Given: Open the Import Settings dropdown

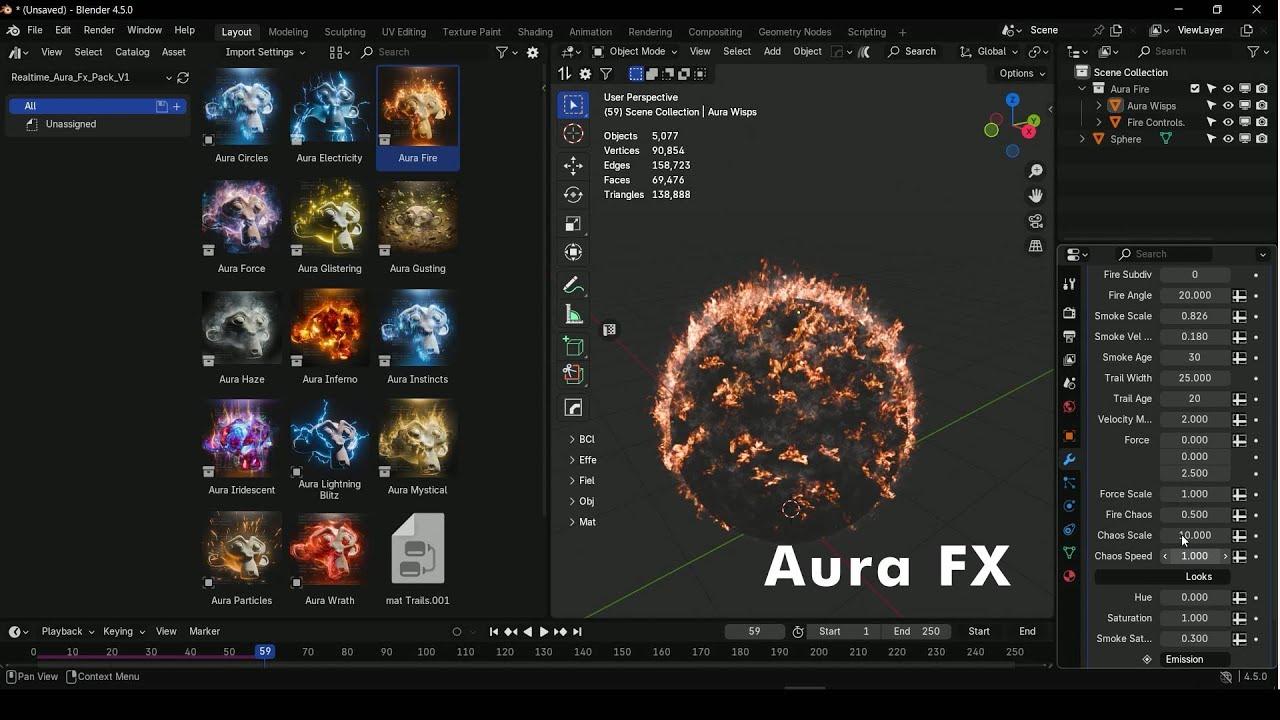Looking at the screenshot, I should click(x=264, y=52).
